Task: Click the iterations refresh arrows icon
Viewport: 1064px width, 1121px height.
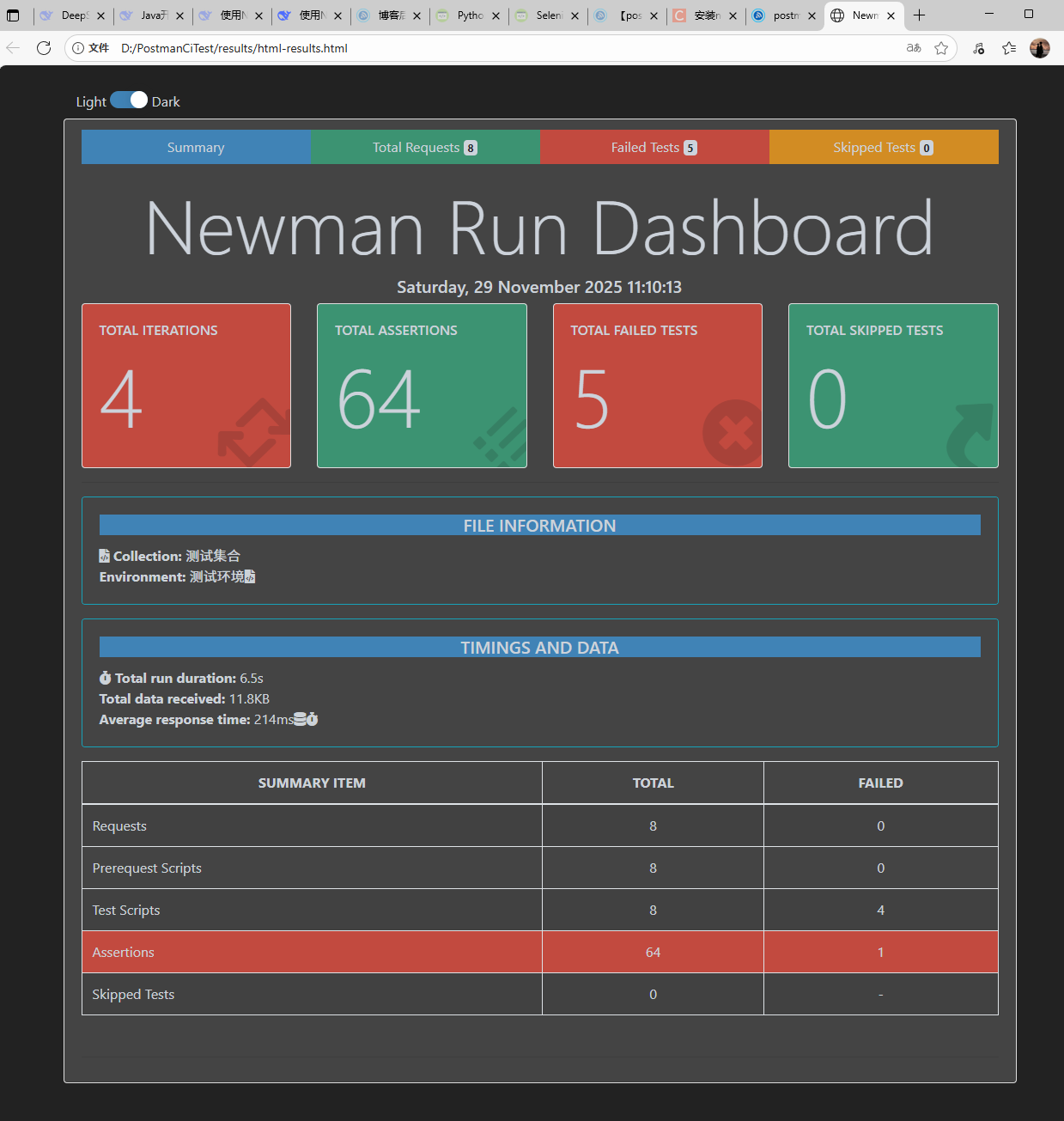Action: coord(254,432)
